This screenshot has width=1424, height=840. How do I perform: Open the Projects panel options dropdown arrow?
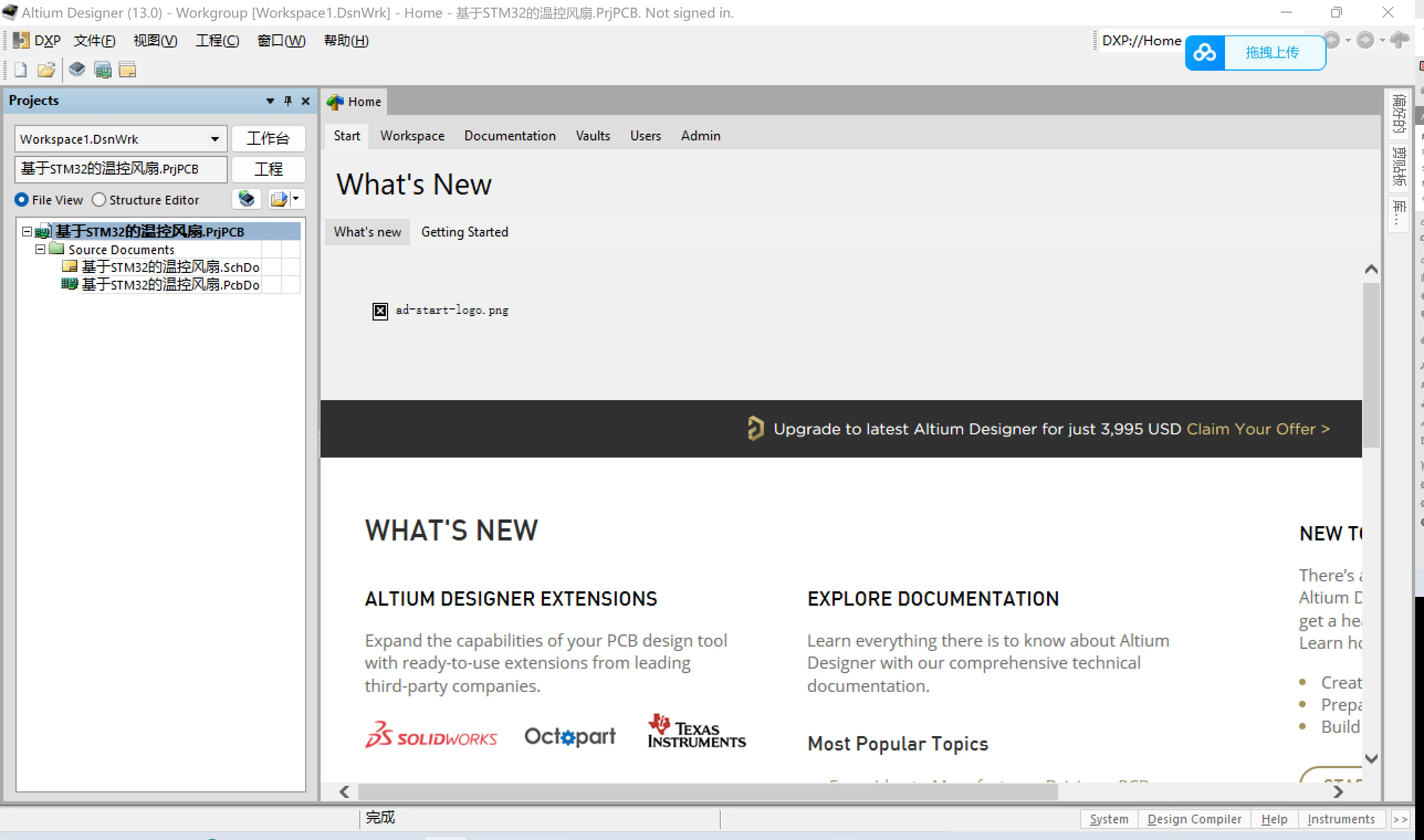[270, 101]
